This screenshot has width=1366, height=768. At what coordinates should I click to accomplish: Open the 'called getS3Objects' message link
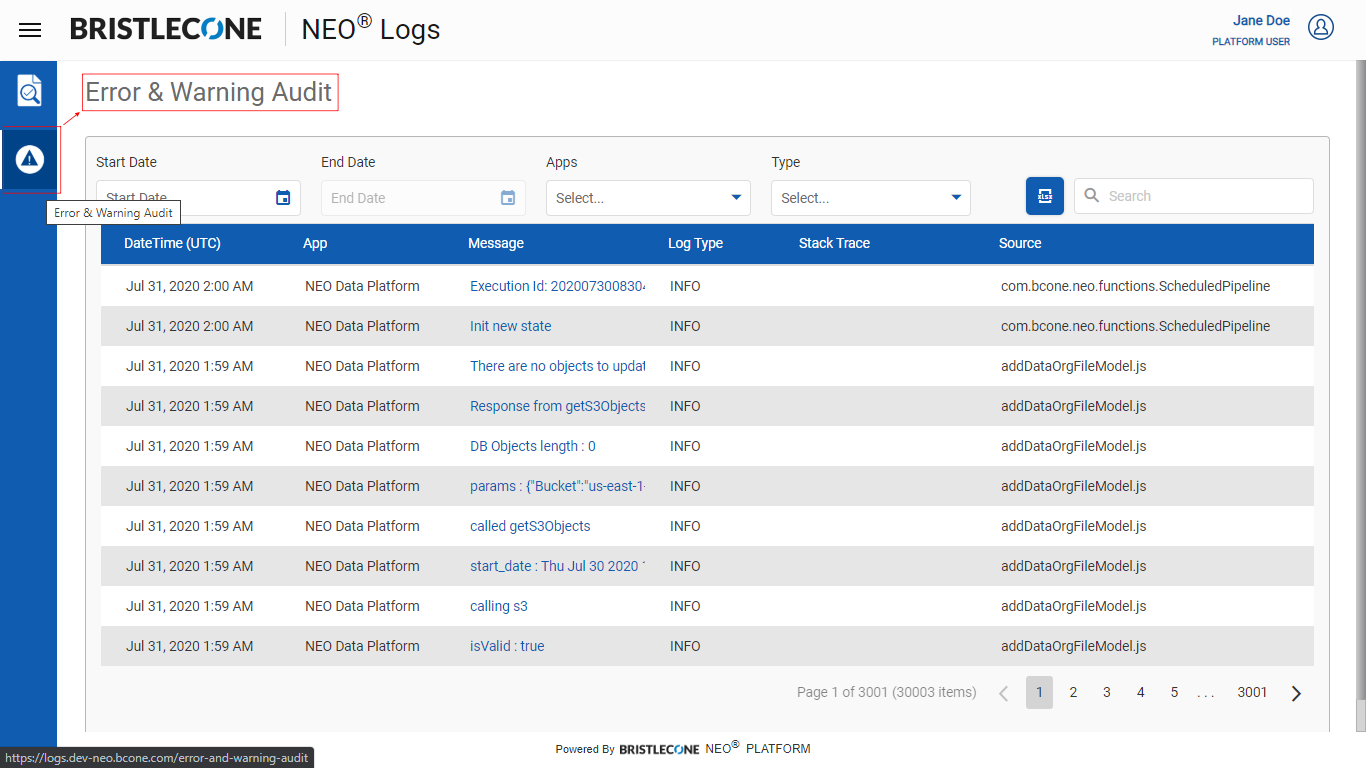(x=530, y=526)
